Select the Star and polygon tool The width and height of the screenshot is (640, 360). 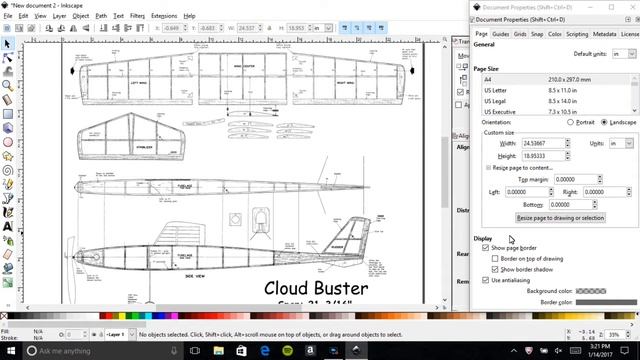point(7,156)
